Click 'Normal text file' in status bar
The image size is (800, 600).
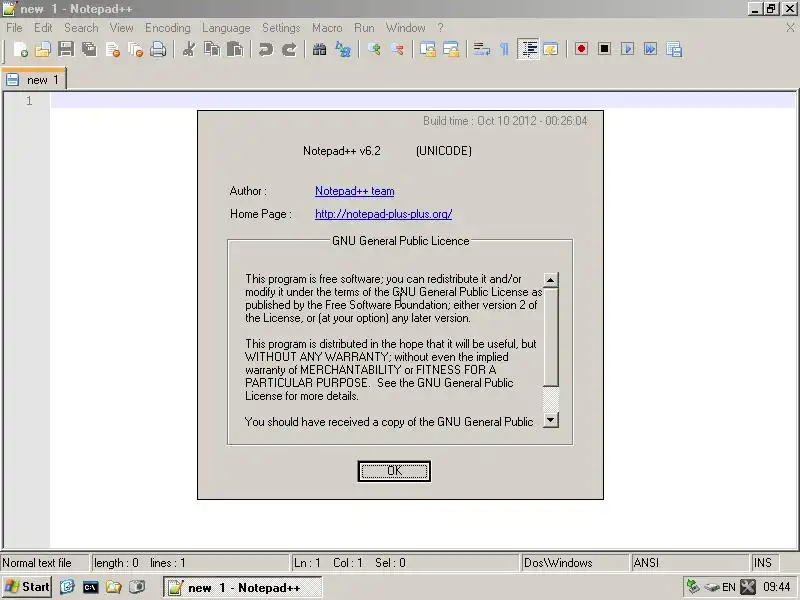coord(45,563)
